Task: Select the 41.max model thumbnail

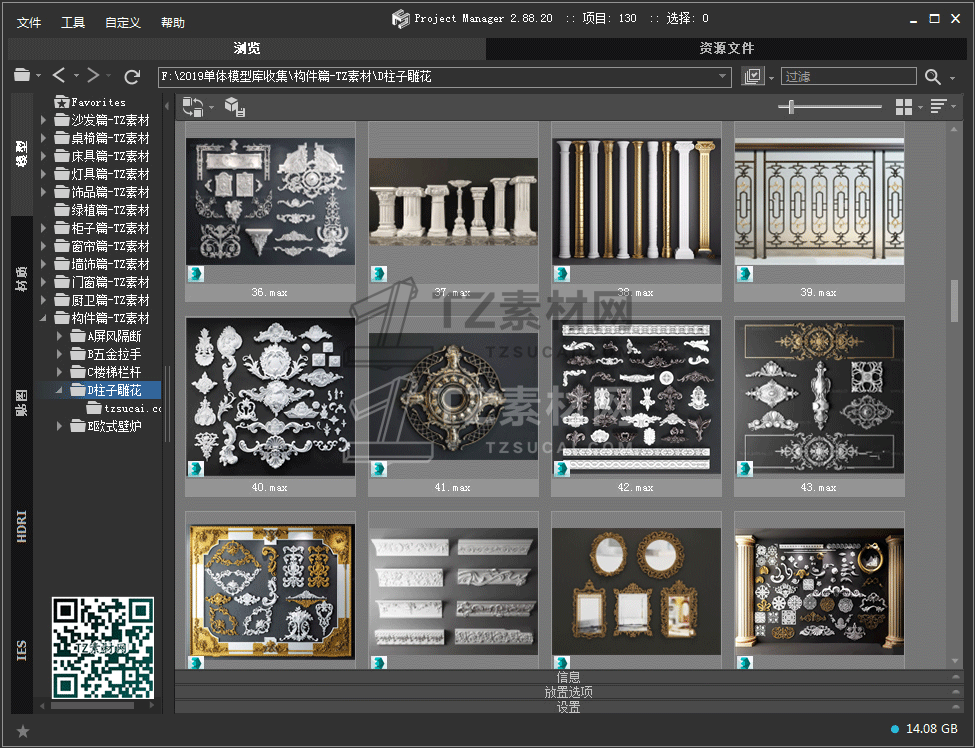Action: tap(453, 397)
